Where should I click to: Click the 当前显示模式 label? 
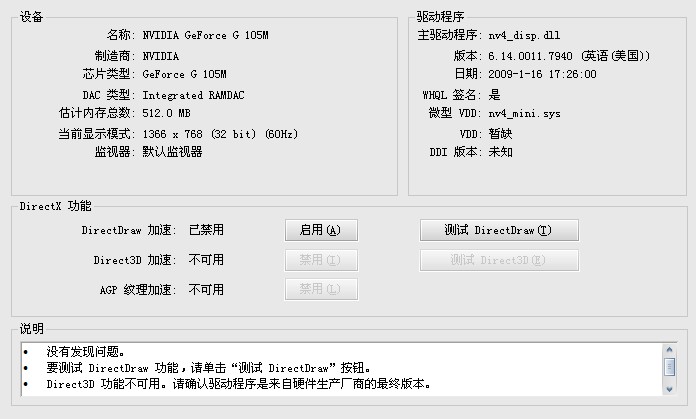coord(97,134)
